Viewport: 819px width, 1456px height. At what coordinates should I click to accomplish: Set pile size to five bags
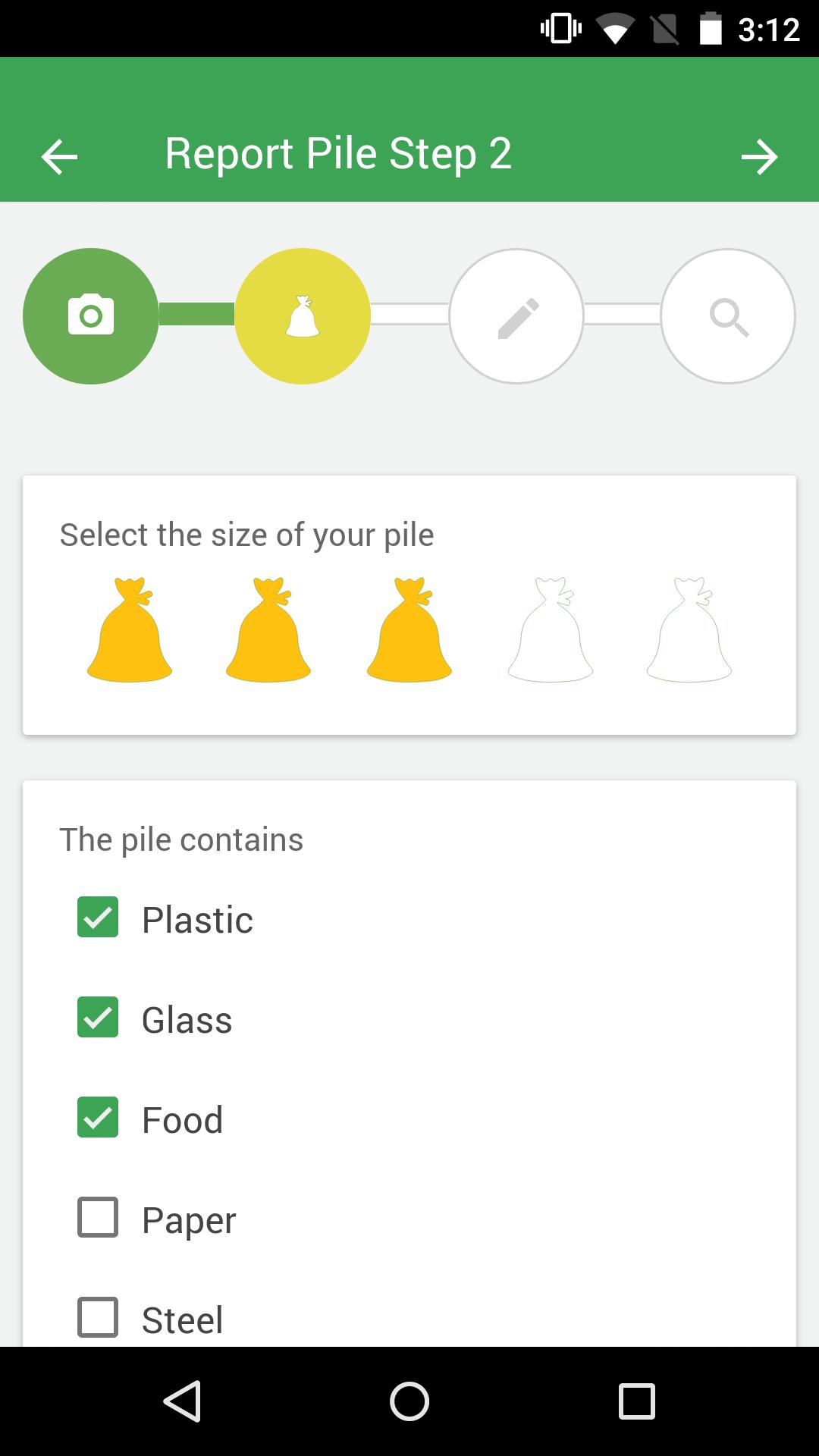pyautogui.click(x=689, y=630)
